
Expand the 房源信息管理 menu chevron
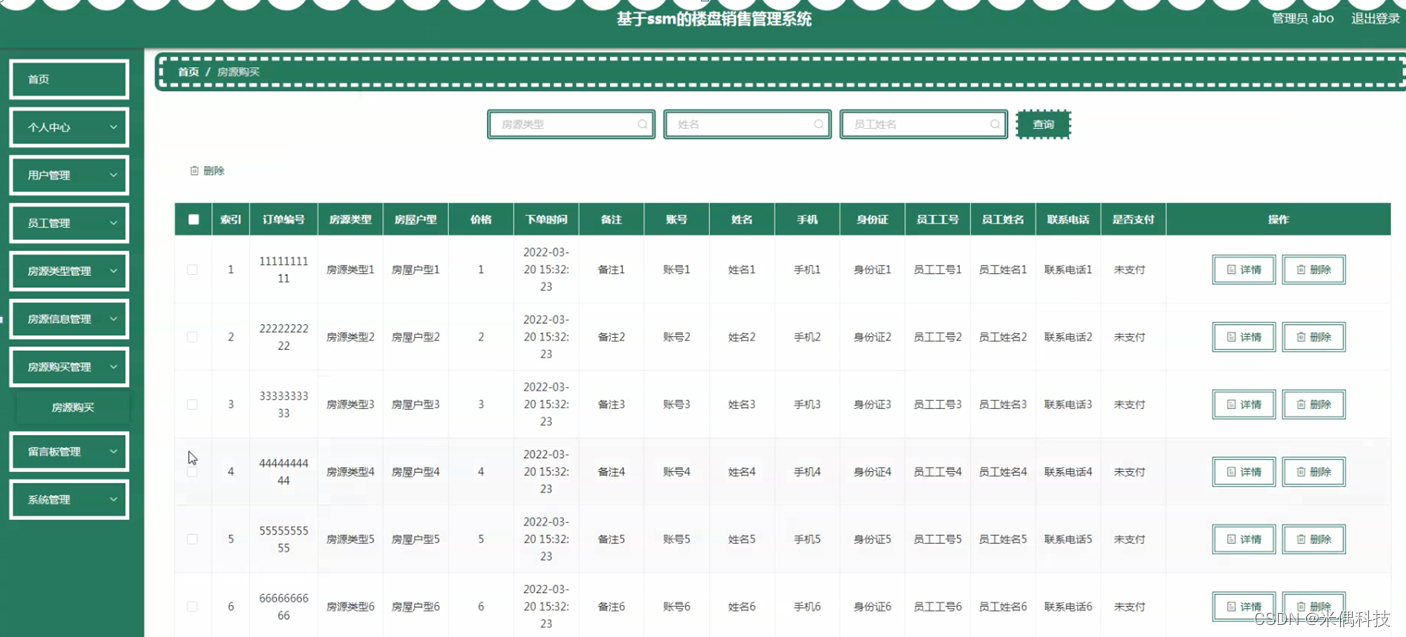tap(113, 319)
